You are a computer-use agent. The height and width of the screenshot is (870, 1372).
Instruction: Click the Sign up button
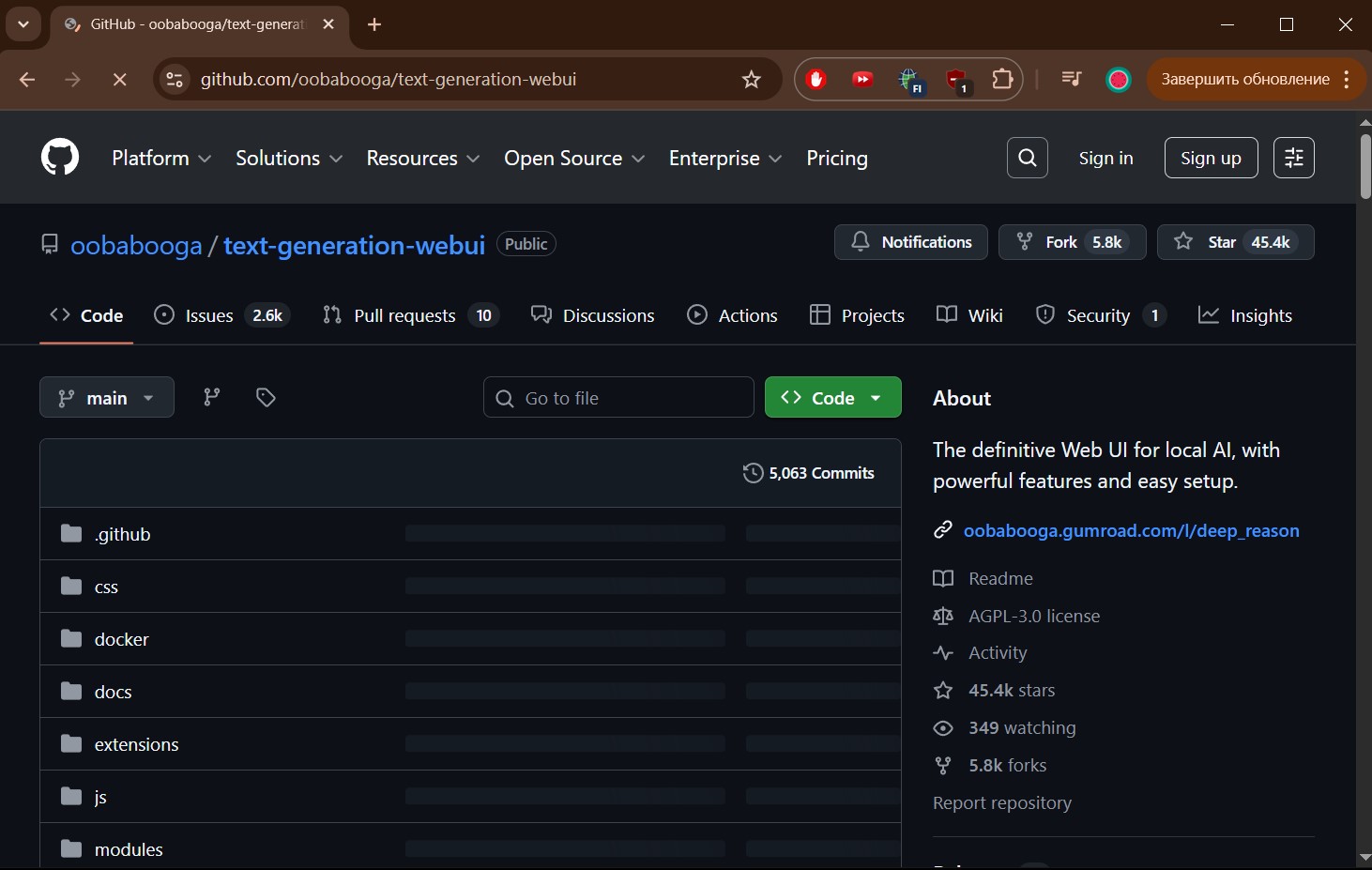1211,158
